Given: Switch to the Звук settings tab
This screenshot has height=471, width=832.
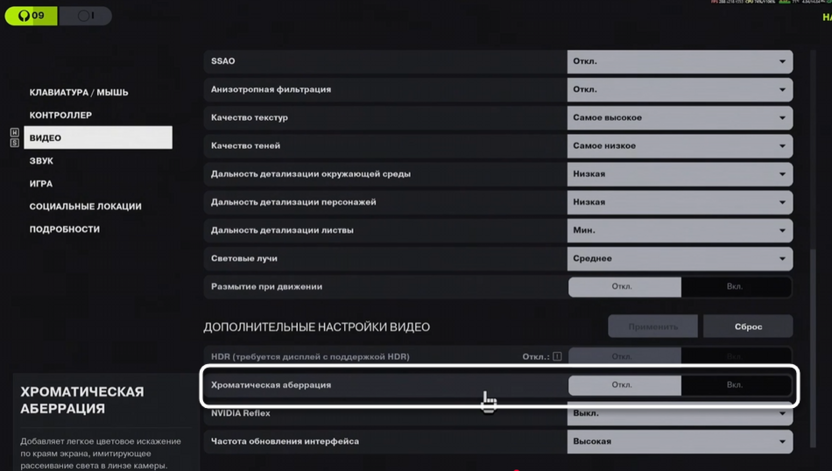Looking at the screenshot, I should pos(42,161).
